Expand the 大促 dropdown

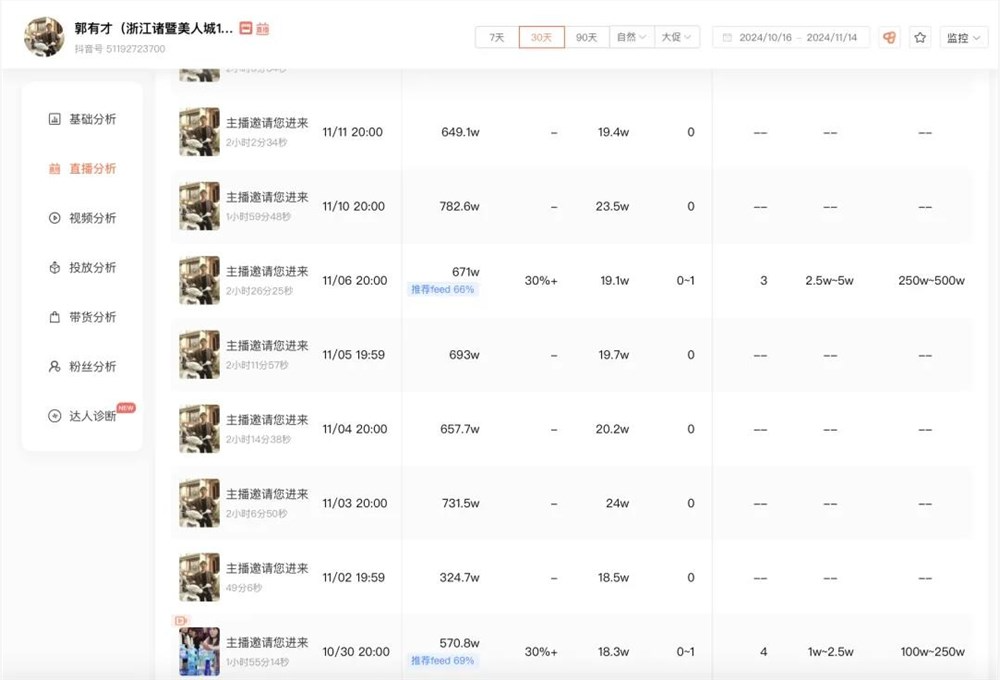click(x=677, y=36)
